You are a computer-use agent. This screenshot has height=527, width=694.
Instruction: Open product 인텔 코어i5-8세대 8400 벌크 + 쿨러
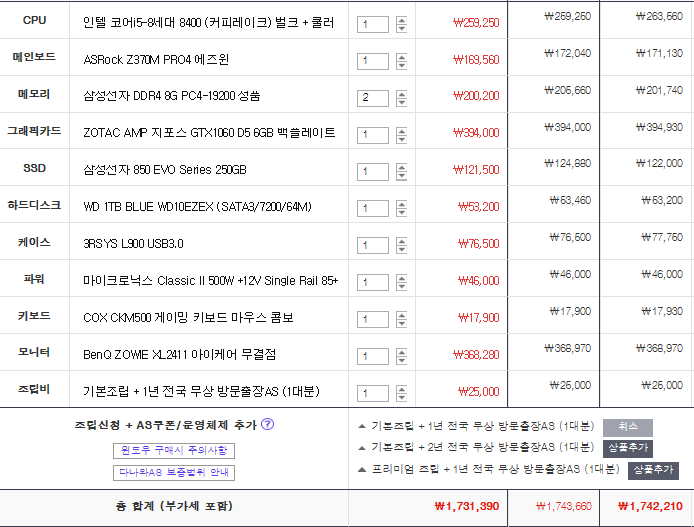208,23
